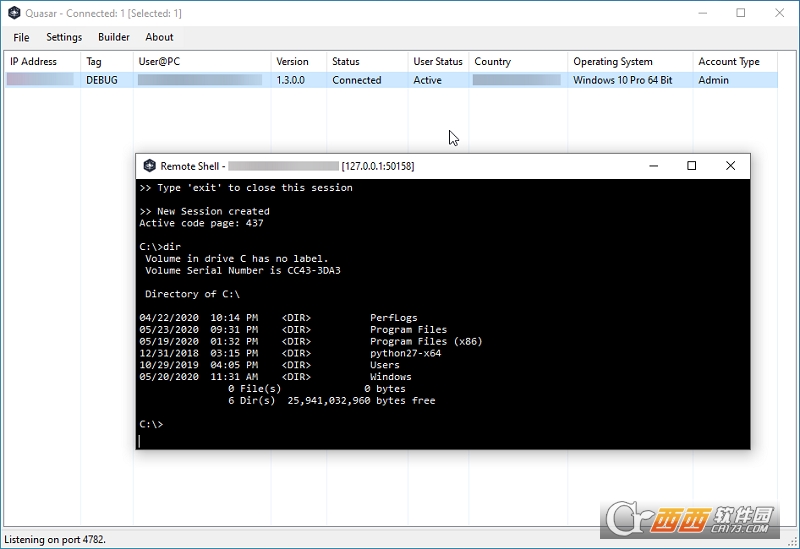Maximize the Quasar main window
The height and width of the screenshot is (549, 800).
tap(741, 13)
